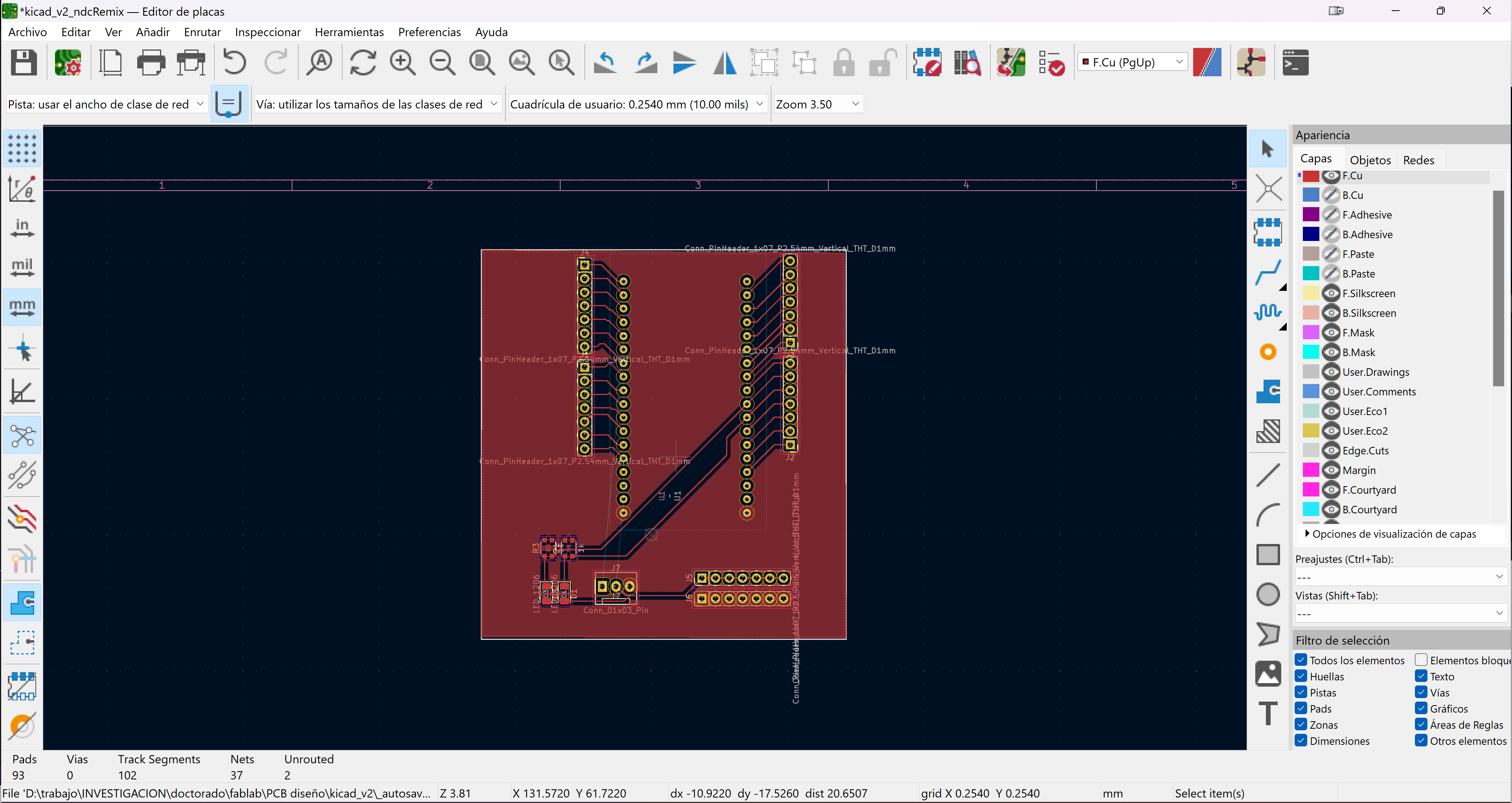Click the Margin layer color swatch
The width and height of the screenshot is (1512, 803).
1311,470
